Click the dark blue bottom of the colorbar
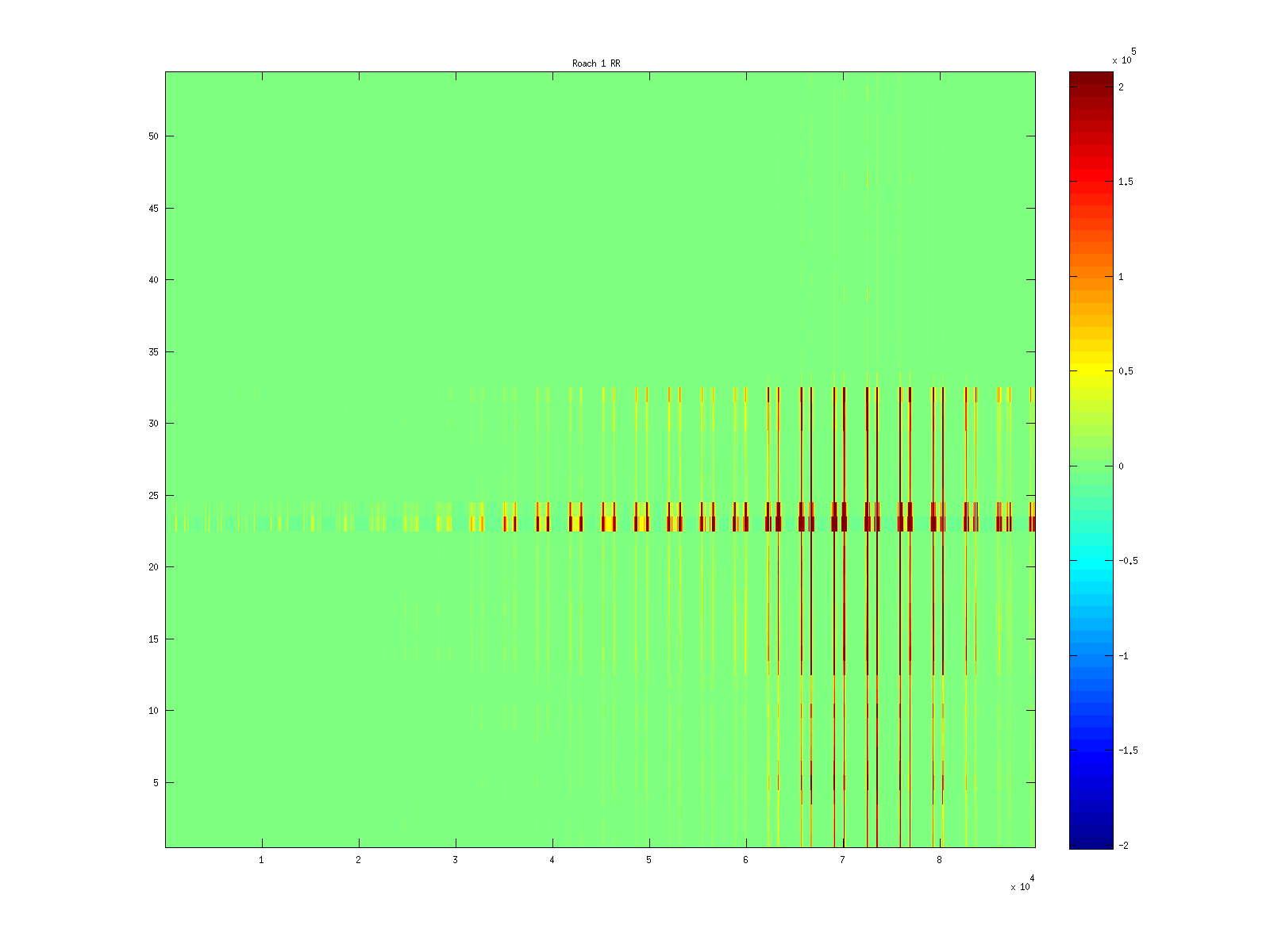The height and width of the screenshot is (952, 1270). pyautogui.click(x=1091, y=841)
